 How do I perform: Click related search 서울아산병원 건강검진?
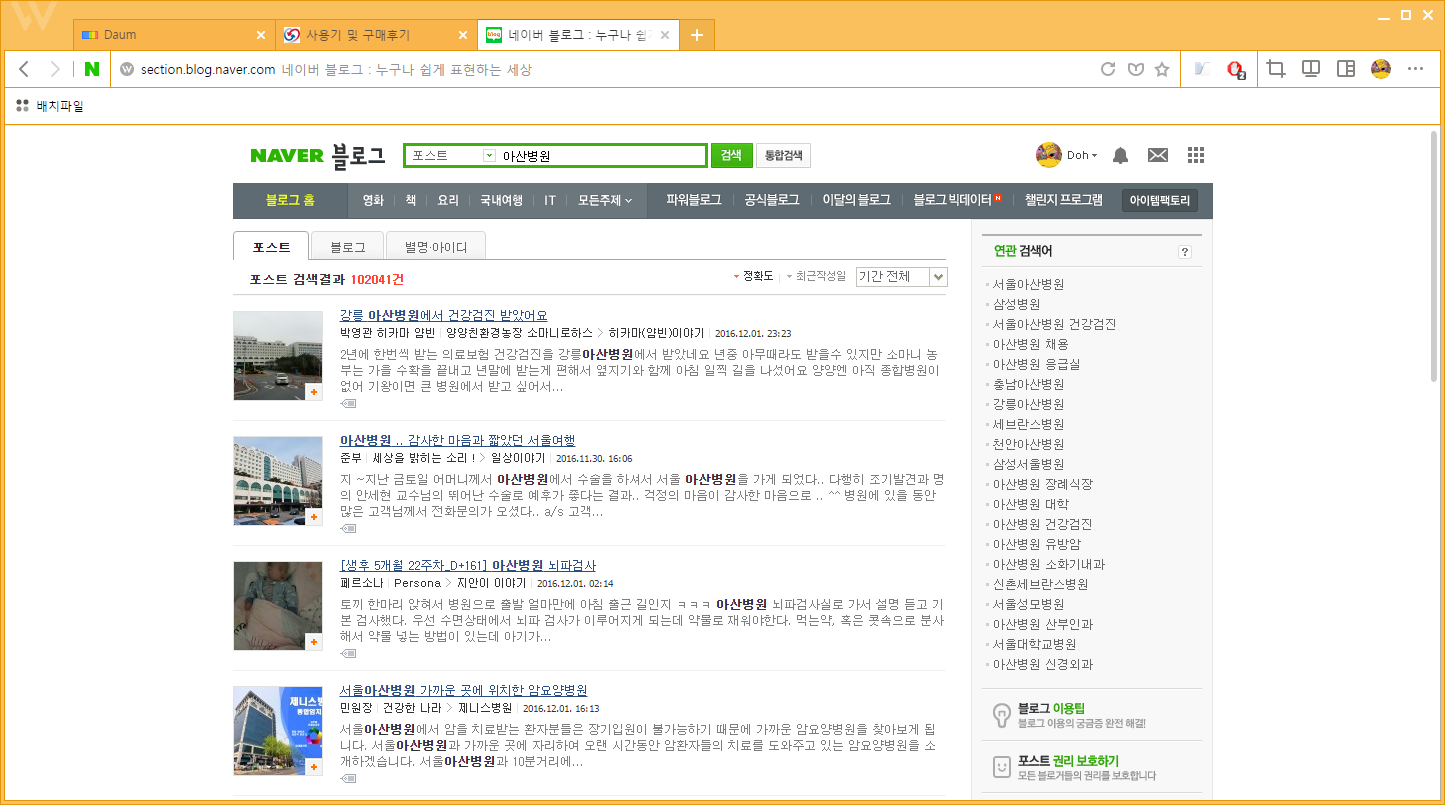pos(1054,324)
